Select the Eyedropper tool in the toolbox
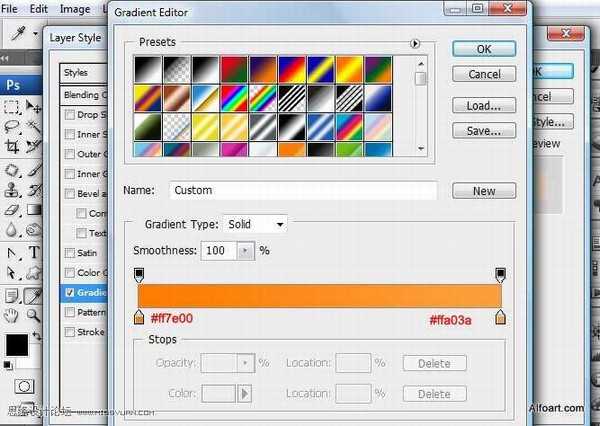The image size is (600, 426). 33,296
